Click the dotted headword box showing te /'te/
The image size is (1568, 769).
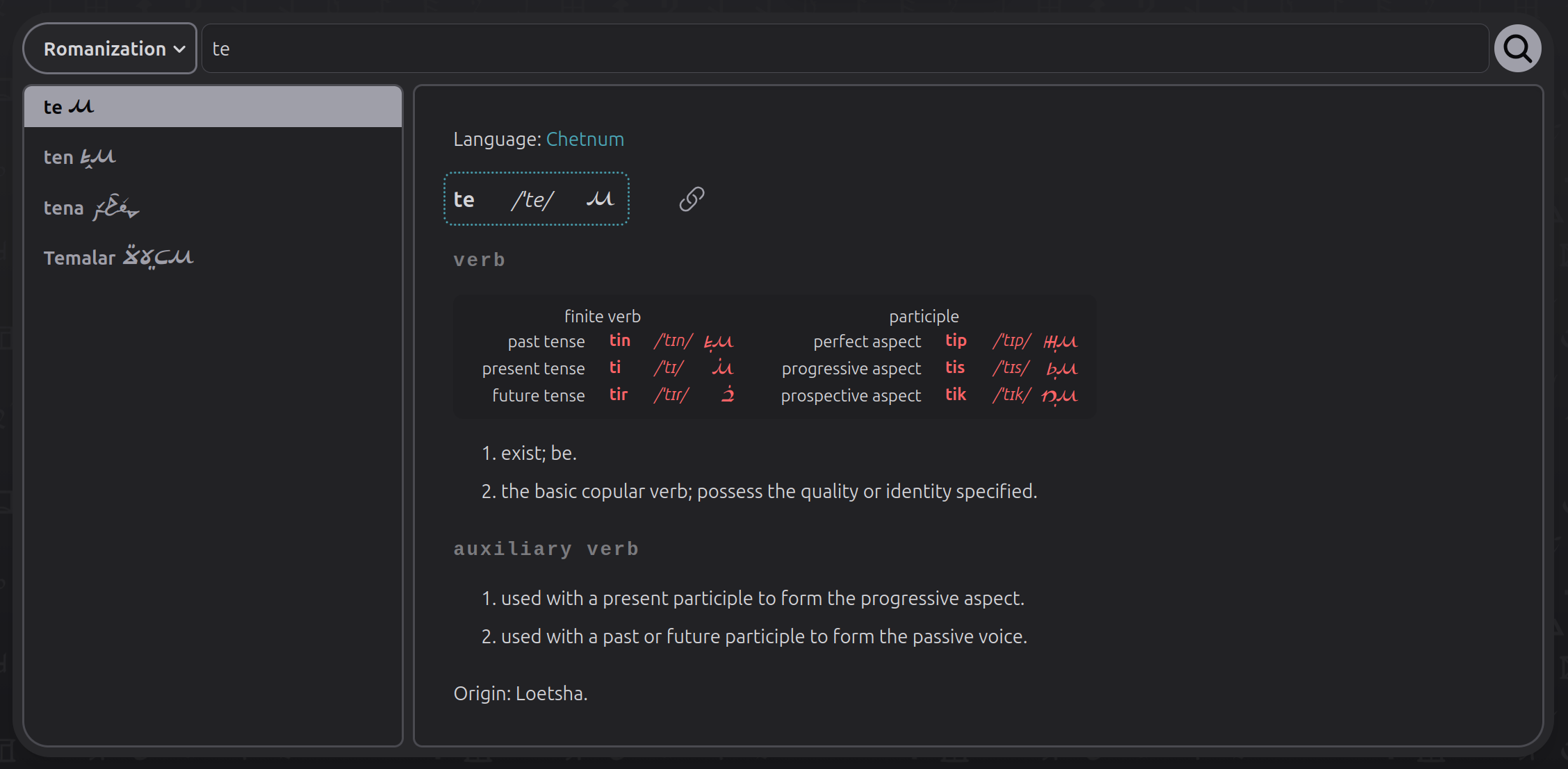coord(536,199)
